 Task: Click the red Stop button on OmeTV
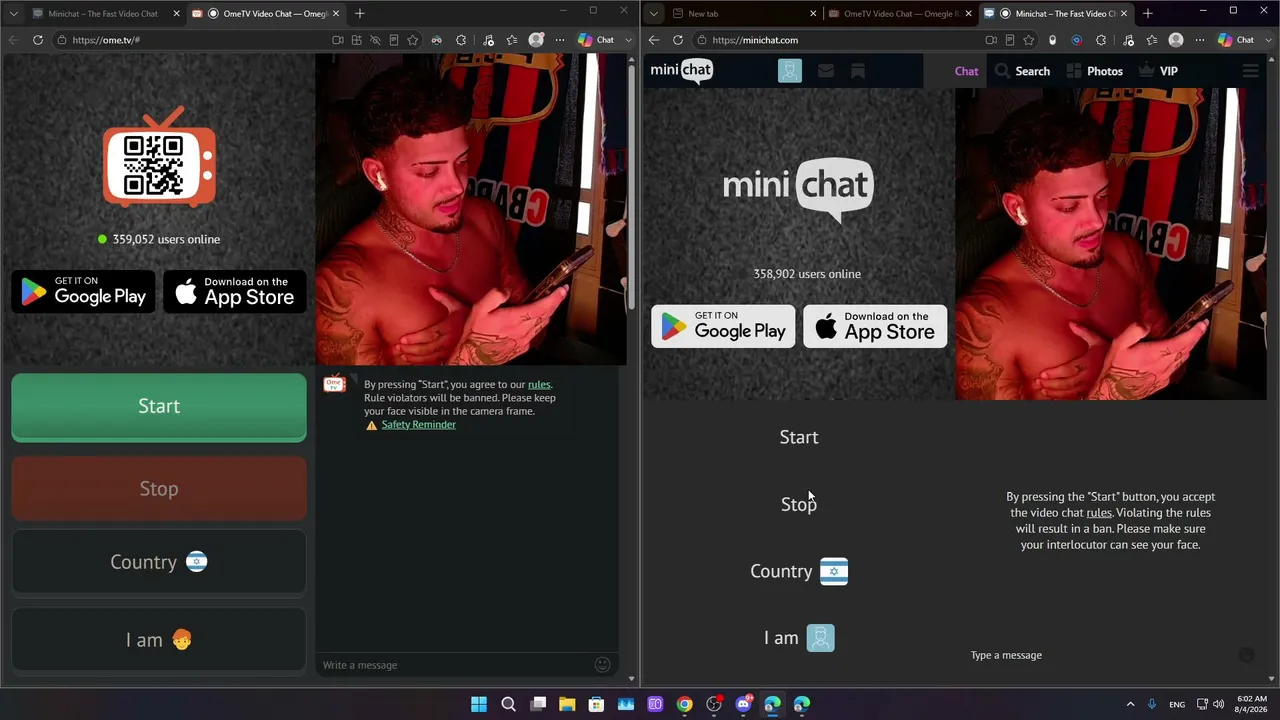click(x=159, y=489)
